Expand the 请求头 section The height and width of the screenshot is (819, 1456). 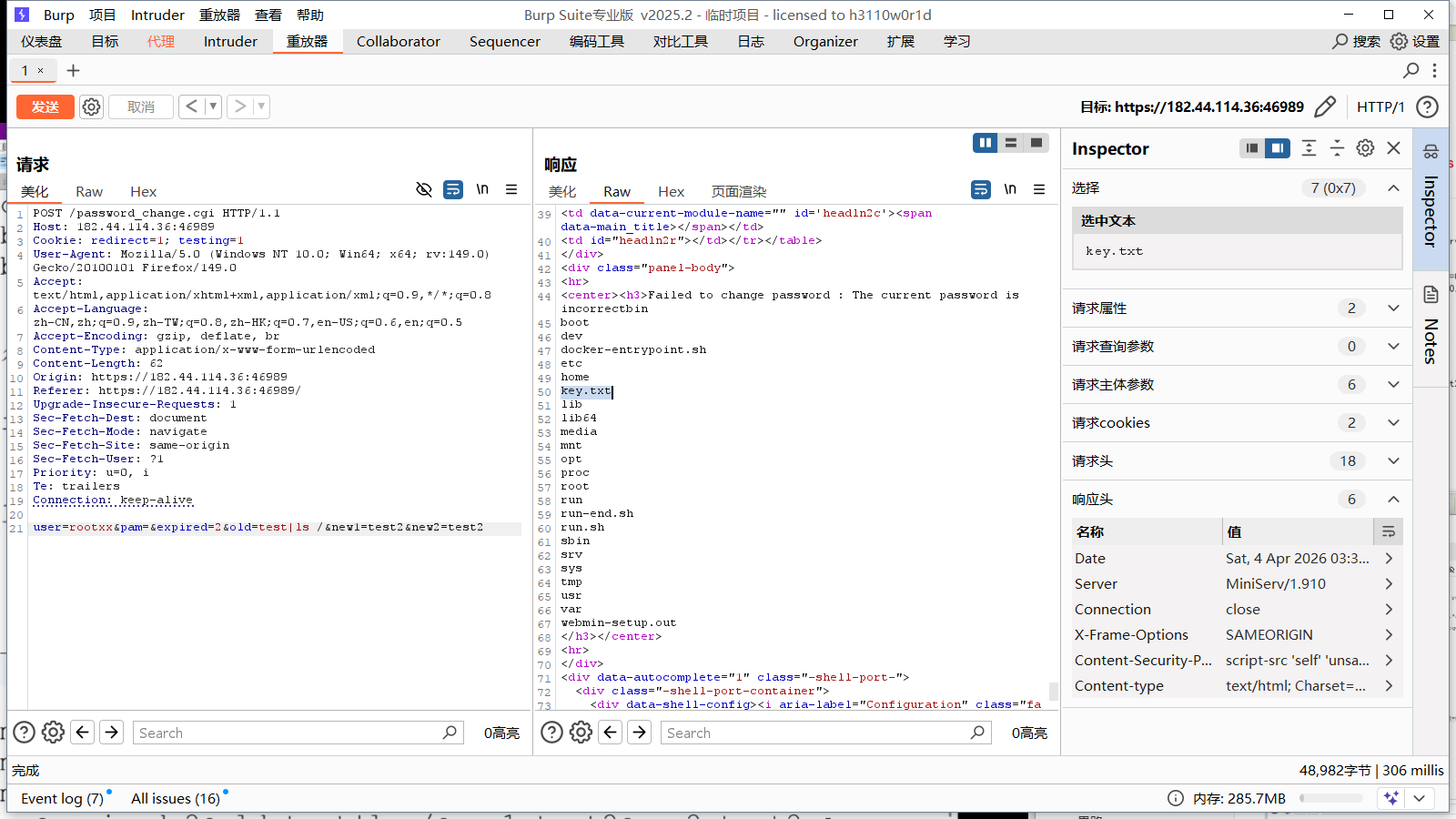(1393, 461)
